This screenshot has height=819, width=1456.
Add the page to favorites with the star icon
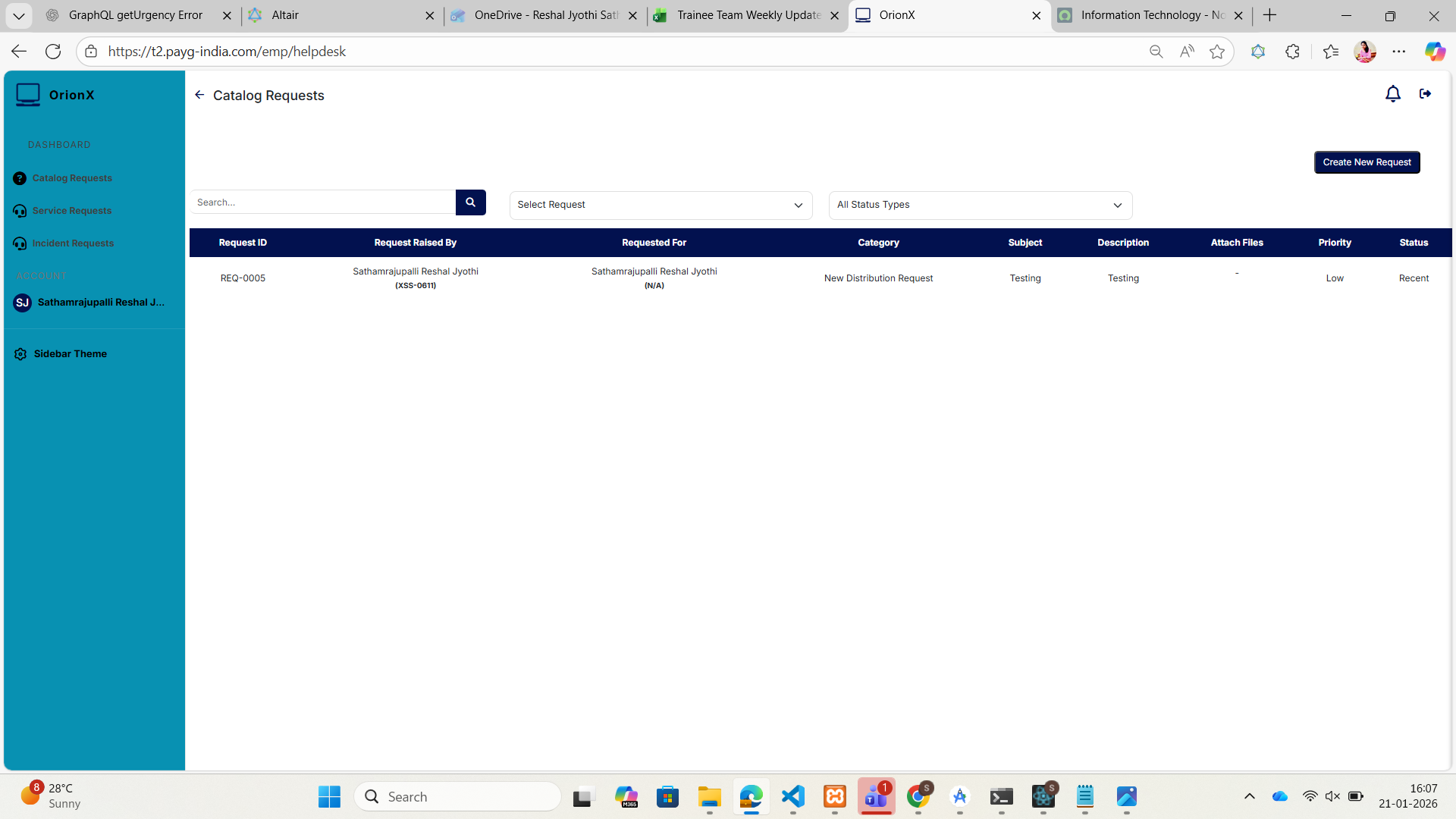tap(1217, 52)
